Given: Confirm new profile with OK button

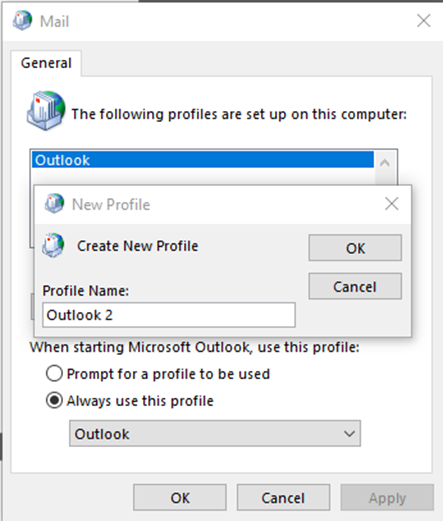Looking at the screenshot, I should click(x=355, y=248).
